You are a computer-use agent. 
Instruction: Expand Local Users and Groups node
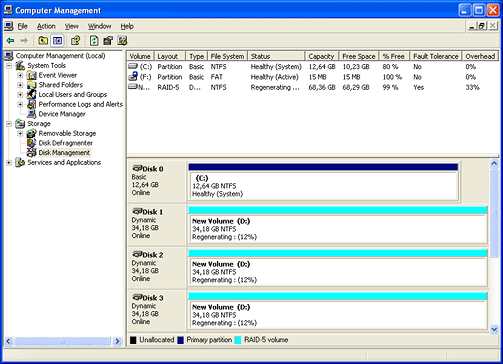coord(20,95)
